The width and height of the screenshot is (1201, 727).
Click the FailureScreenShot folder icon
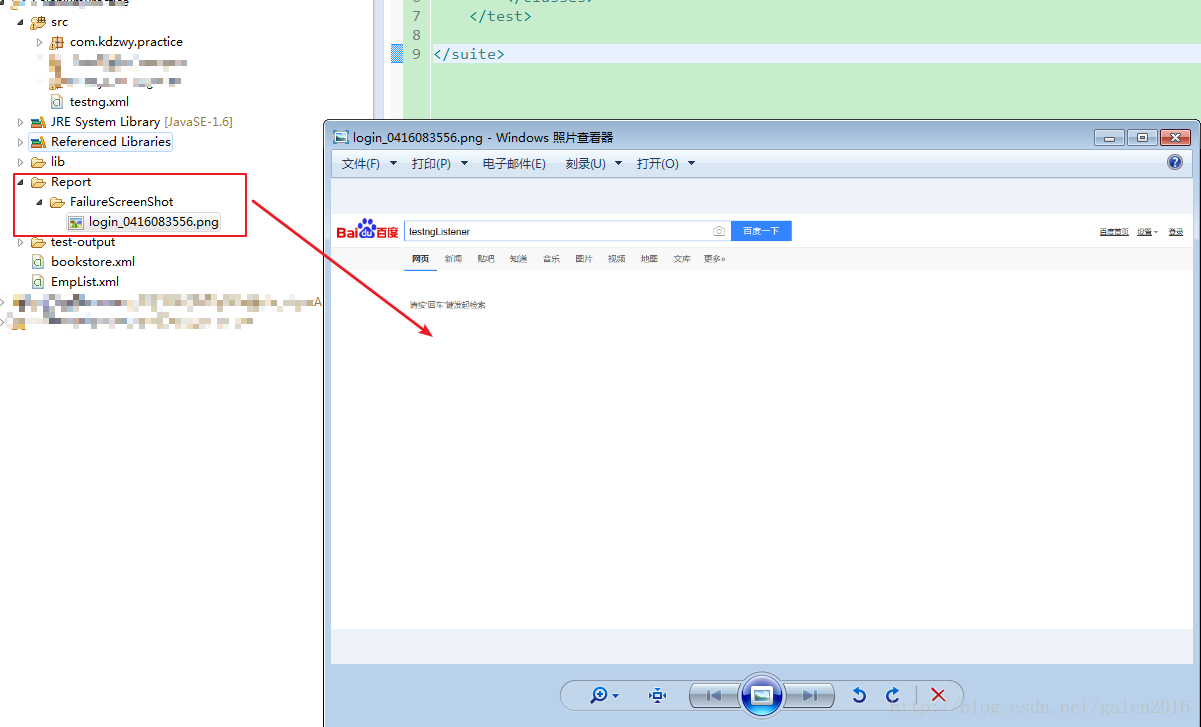[x=57, y=202]
